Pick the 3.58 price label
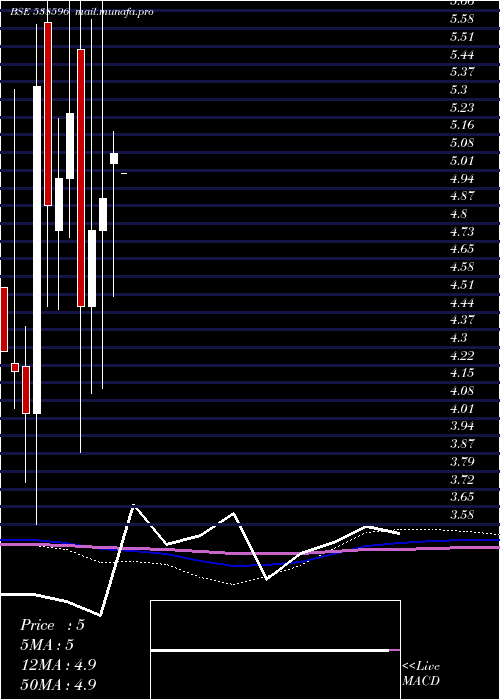Image resolution: width=500 pixels, height=700 pixels. 462,515
